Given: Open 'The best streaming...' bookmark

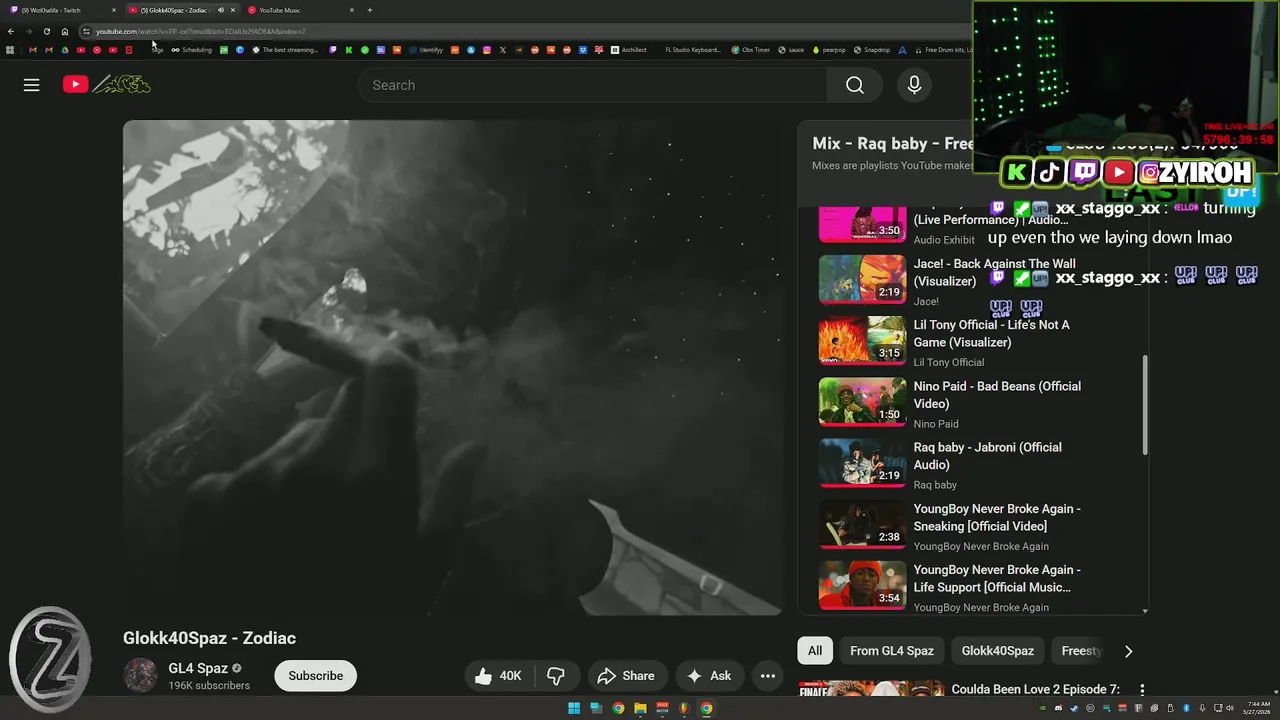Looking at the screenshot, I should (x=286, y=50).
